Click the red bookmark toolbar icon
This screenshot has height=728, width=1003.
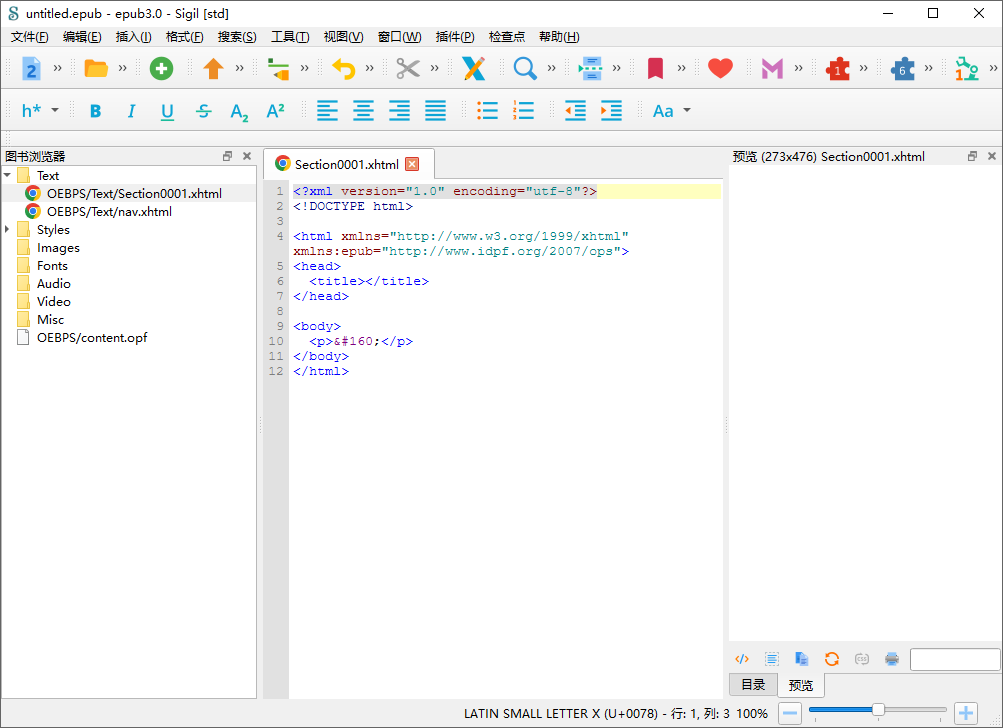pos(655,68)
